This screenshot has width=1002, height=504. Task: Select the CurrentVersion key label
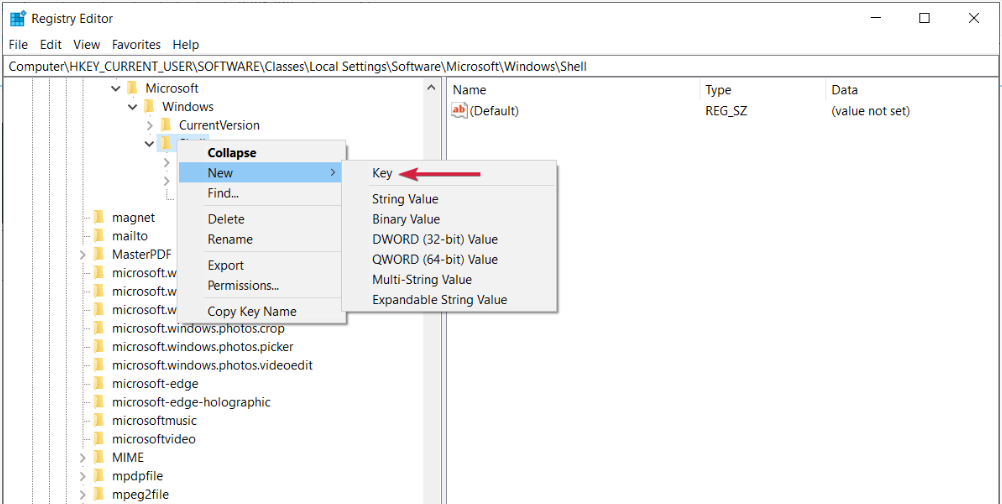click(219, 125)
